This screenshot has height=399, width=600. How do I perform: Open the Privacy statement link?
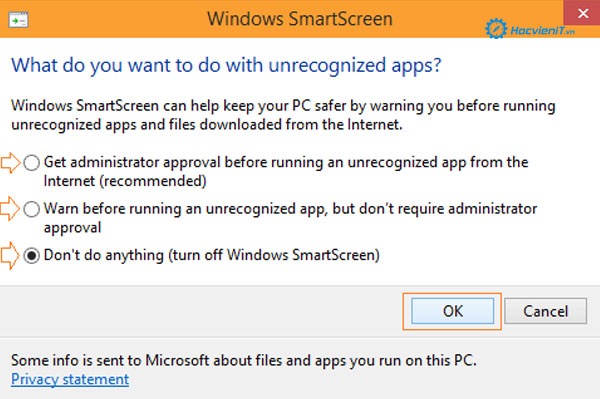[70, 379]
